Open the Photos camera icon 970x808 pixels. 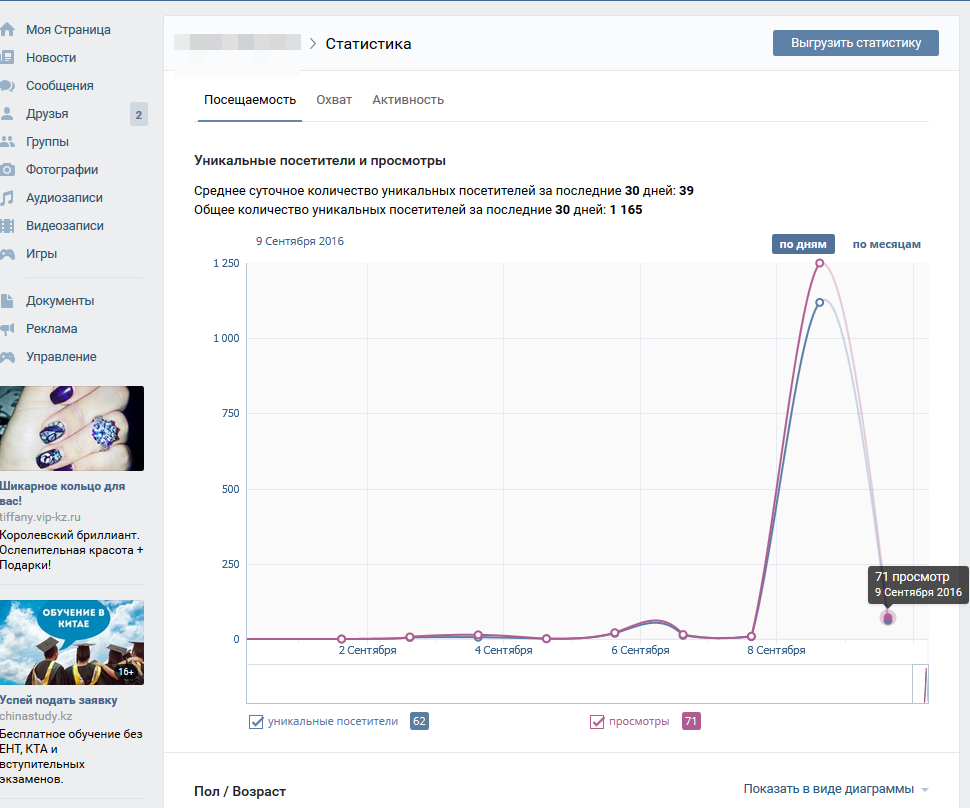(x=7, y=170)
